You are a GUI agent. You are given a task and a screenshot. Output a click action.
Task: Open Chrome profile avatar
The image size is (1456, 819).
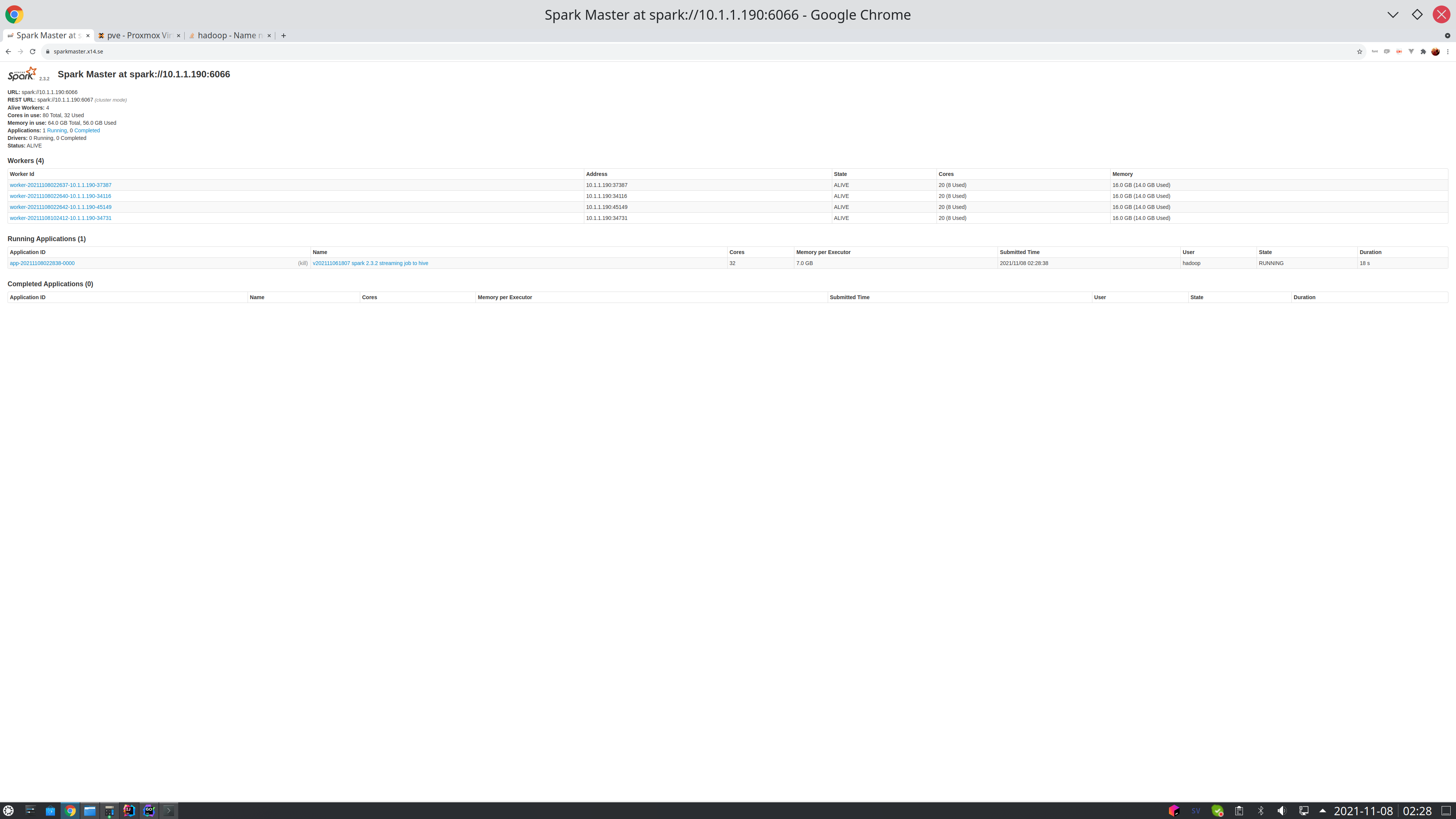[1435, 52]
